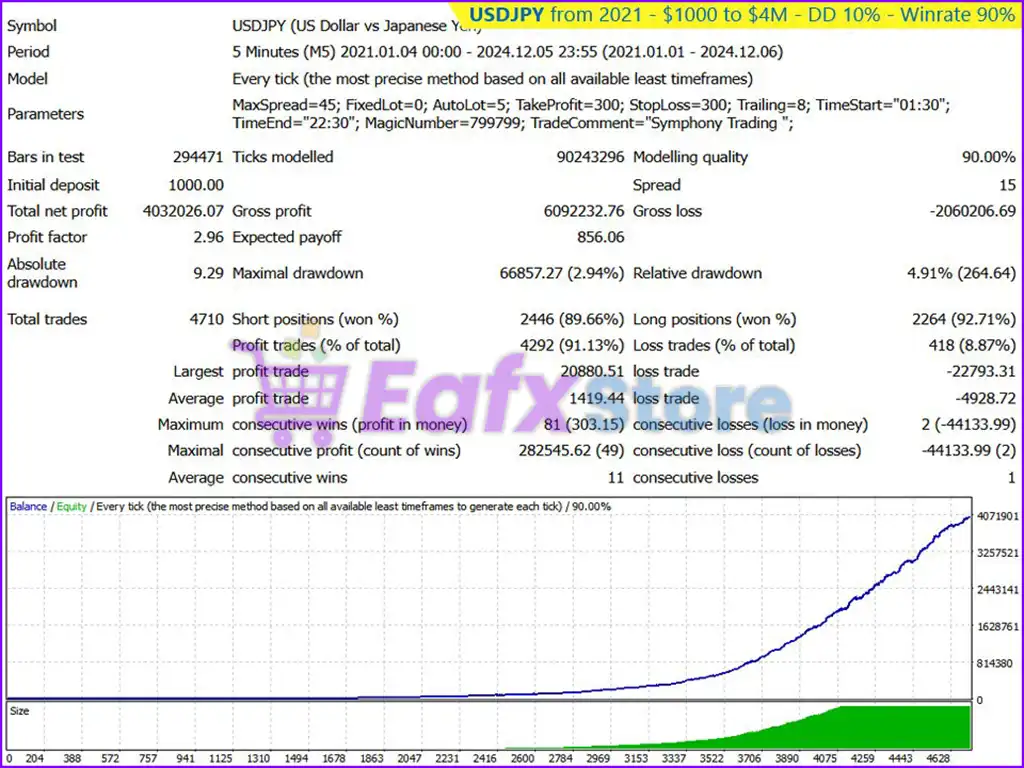Select the bars value "294471"
Screen dimensions: 1024x768
[x=198, y=157]
